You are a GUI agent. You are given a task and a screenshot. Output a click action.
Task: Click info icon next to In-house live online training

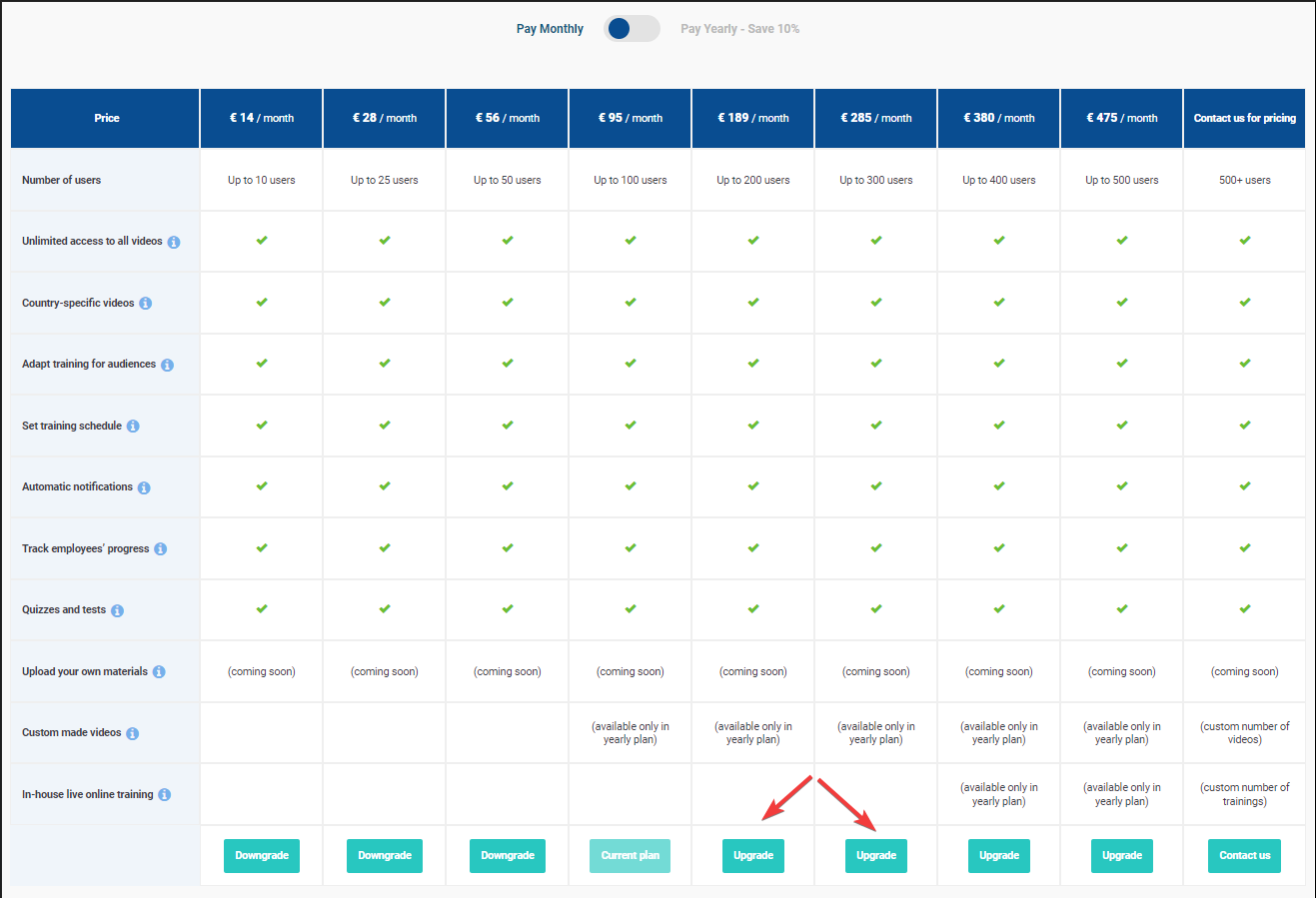coord(165,795)
